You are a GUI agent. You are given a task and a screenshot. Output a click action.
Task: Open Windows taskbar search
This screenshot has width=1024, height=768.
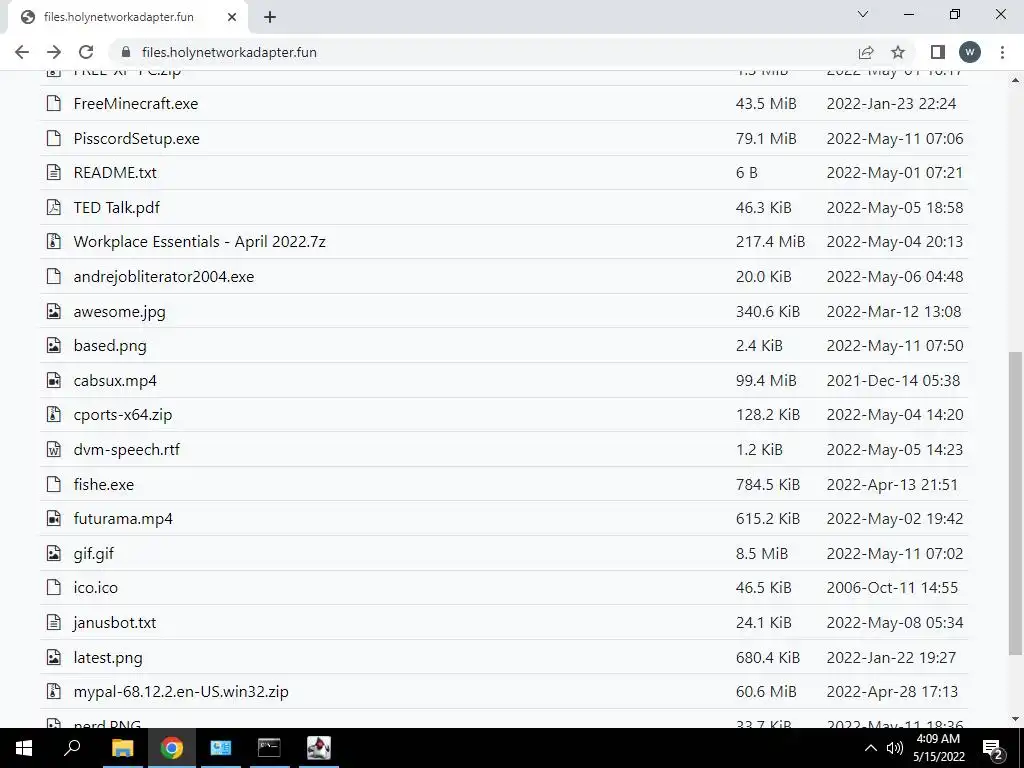click(72, 748)
